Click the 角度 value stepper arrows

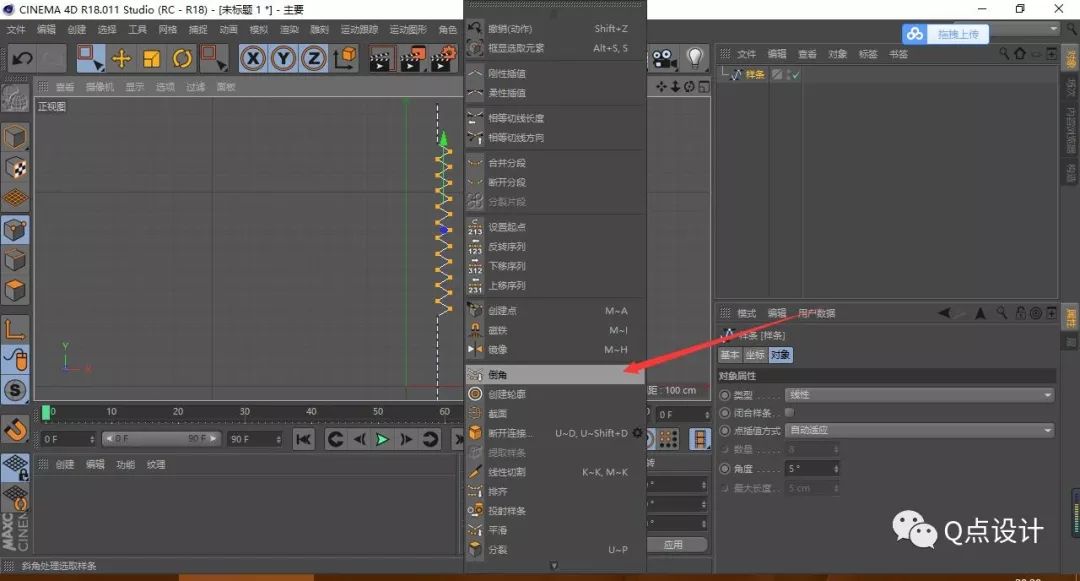click(836, 468)
